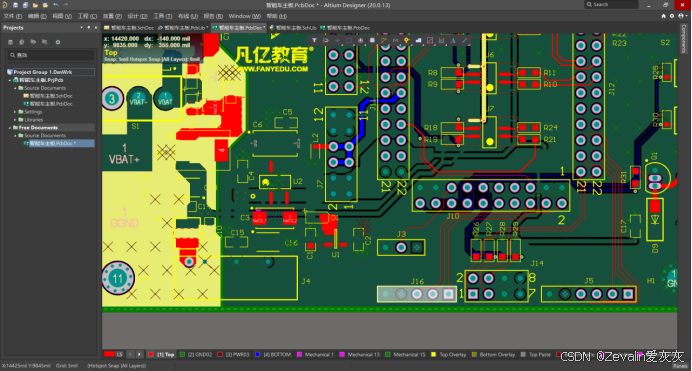
Task: Select Project Group 1.DsnWrk item
Action: [50, 72]
